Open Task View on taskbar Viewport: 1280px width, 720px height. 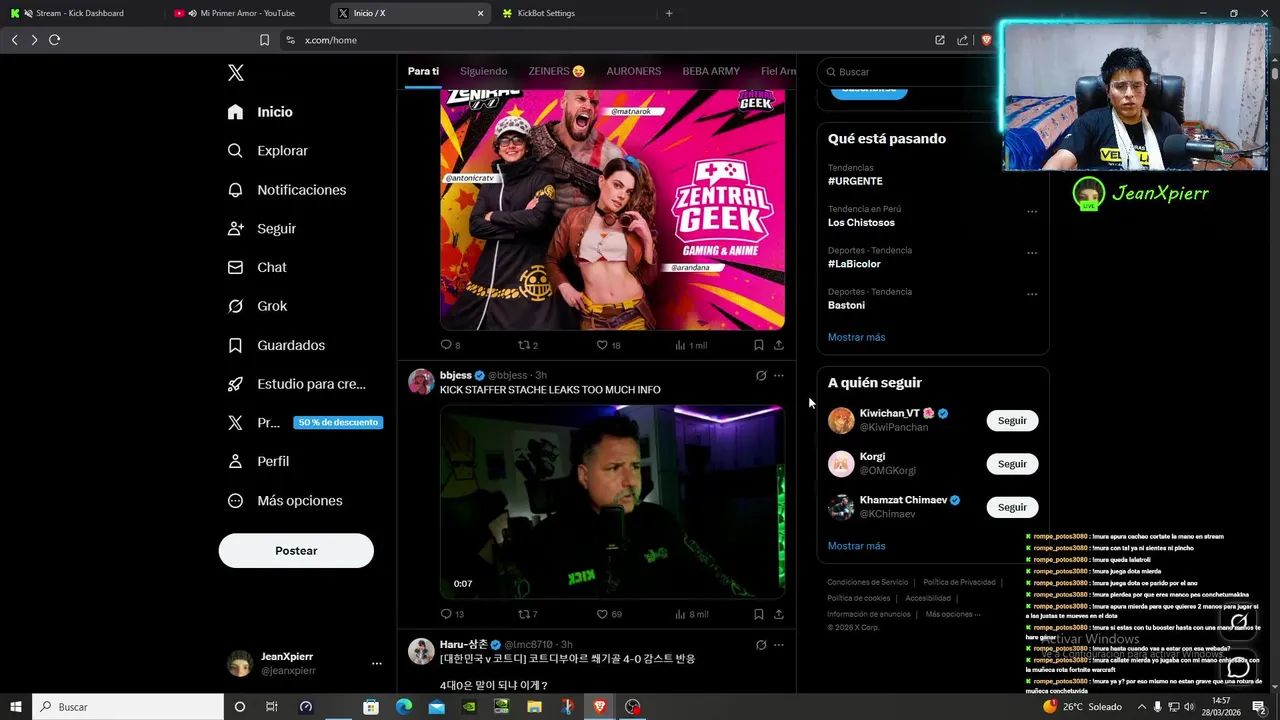271,707
